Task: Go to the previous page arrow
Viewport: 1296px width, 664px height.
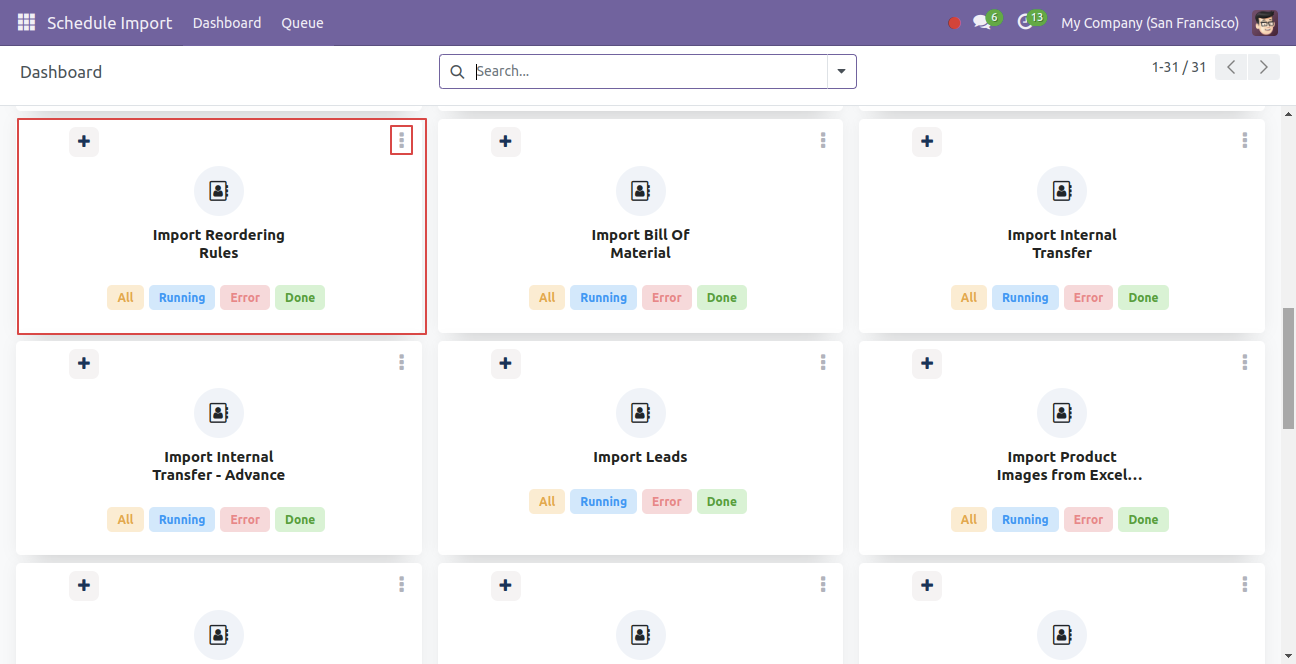Action: pyautogui.click(x=1232, y=67)
